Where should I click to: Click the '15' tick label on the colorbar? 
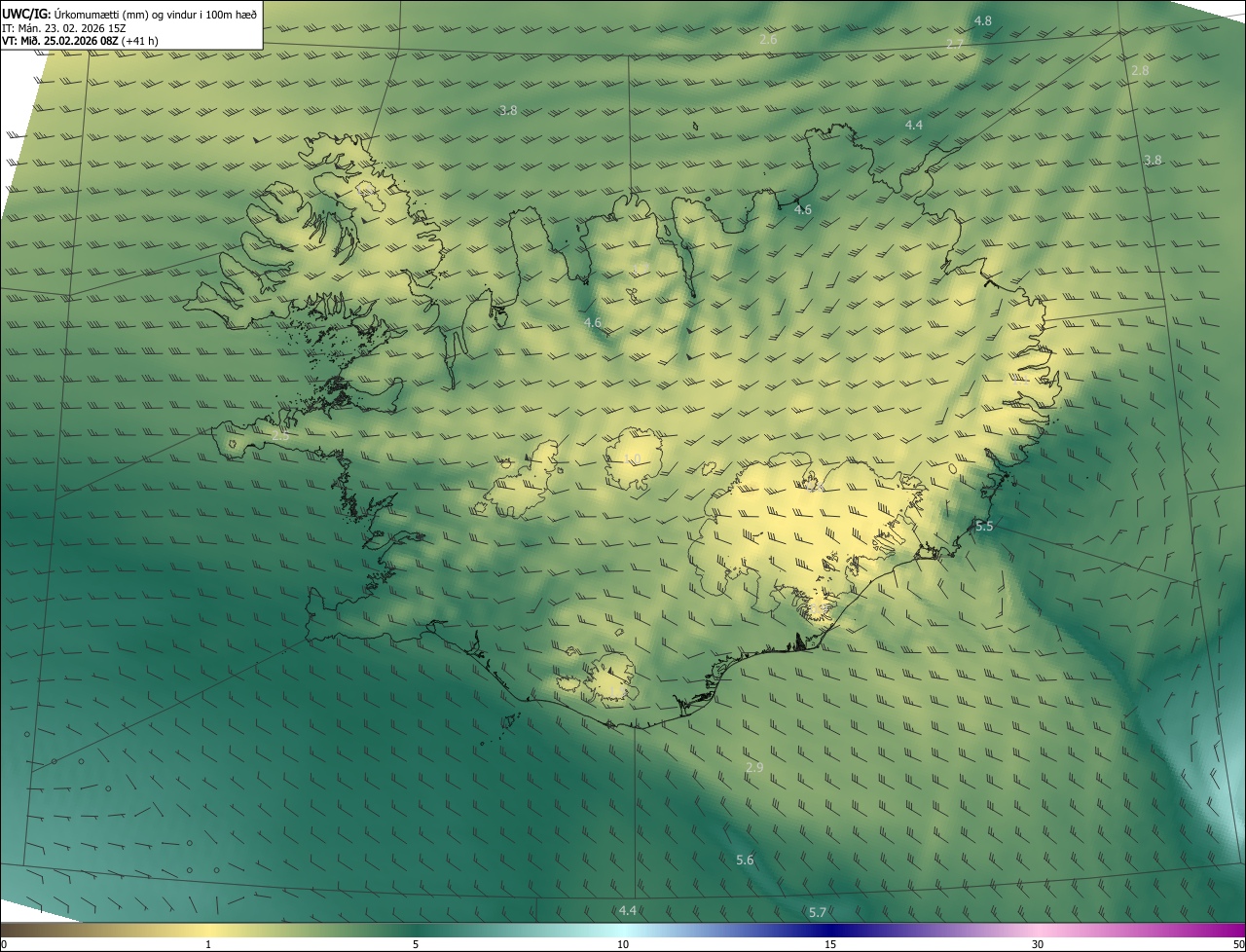(x=830, y=944)
